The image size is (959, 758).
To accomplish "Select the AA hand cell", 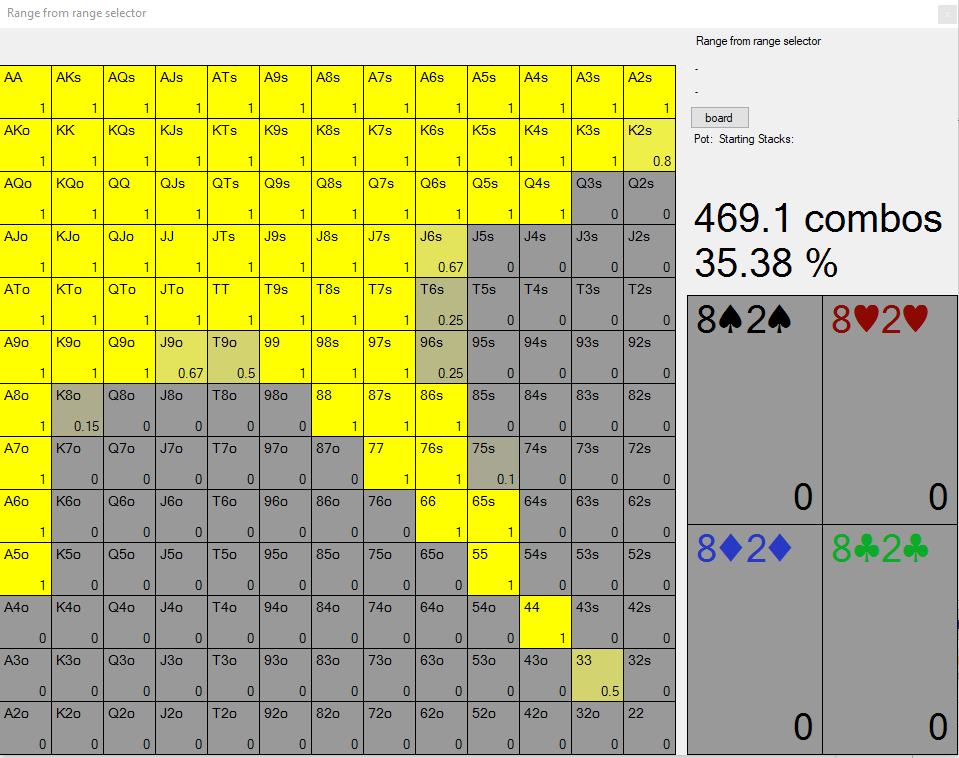I will tap(26, 92).
